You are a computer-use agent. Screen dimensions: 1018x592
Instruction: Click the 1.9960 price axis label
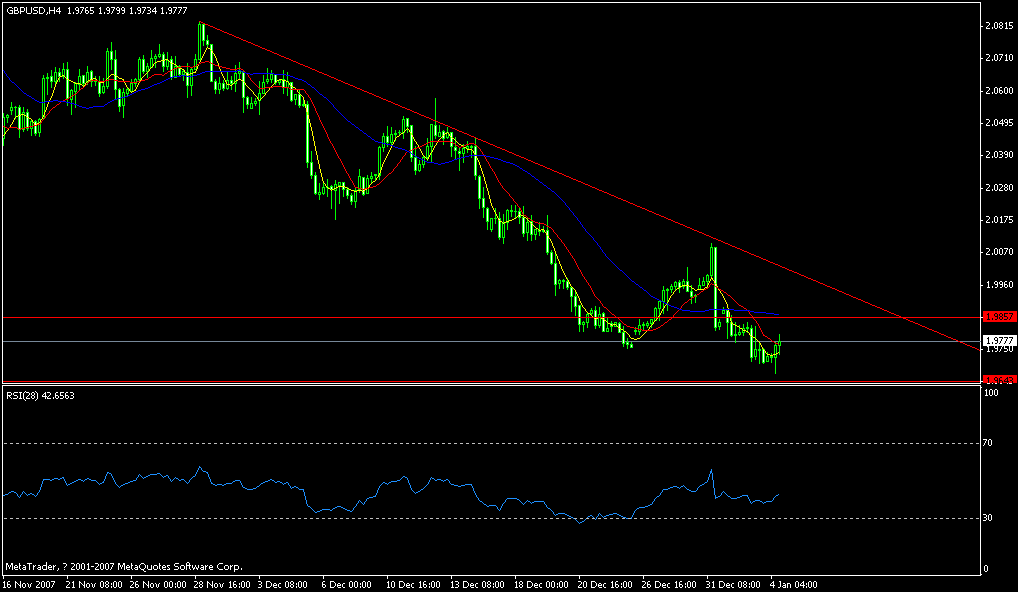pyautogui.click(x=999, y=284)
